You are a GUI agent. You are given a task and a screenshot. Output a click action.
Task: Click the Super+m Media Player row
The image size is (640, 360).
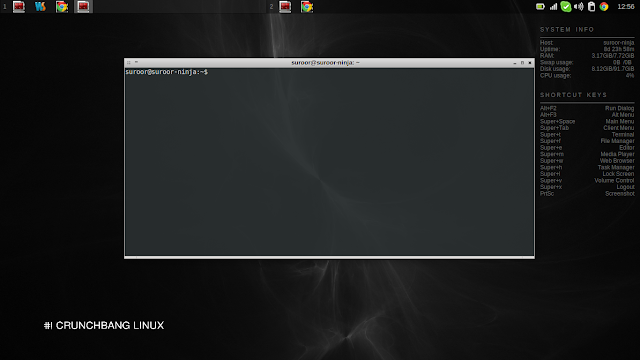587,154
